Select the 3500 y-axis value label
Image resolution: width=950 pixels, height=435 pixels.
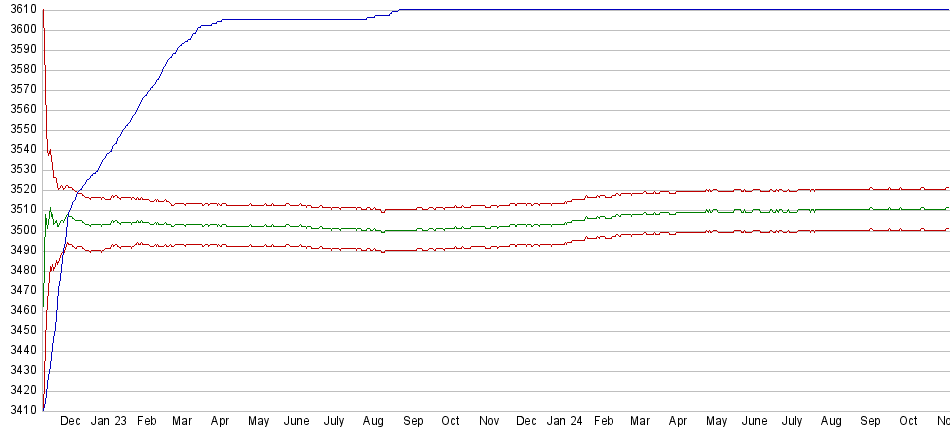(20, 230)
